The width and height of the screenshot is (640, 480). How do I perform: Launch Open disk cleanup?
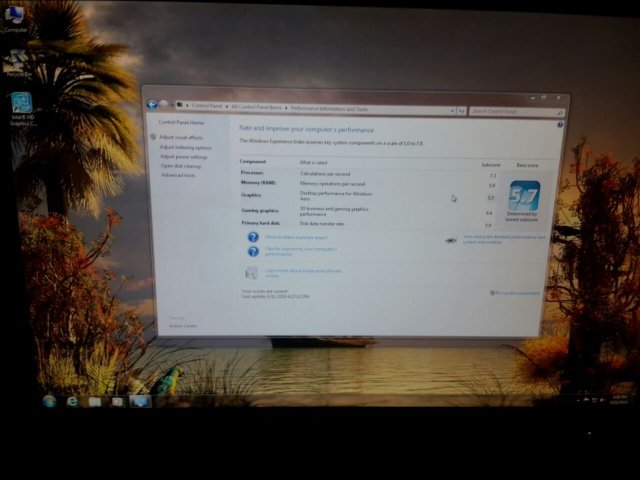coord(181,166)
